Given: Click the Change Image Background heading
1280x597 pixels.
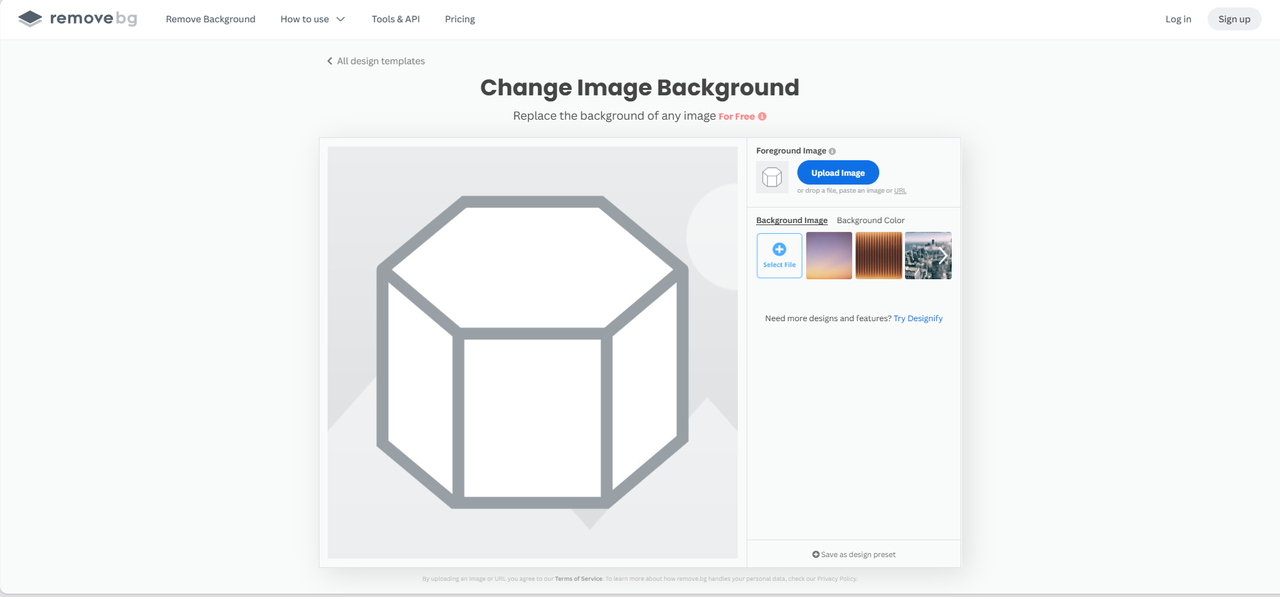Looking at the screenshot, I should point(640,88).
